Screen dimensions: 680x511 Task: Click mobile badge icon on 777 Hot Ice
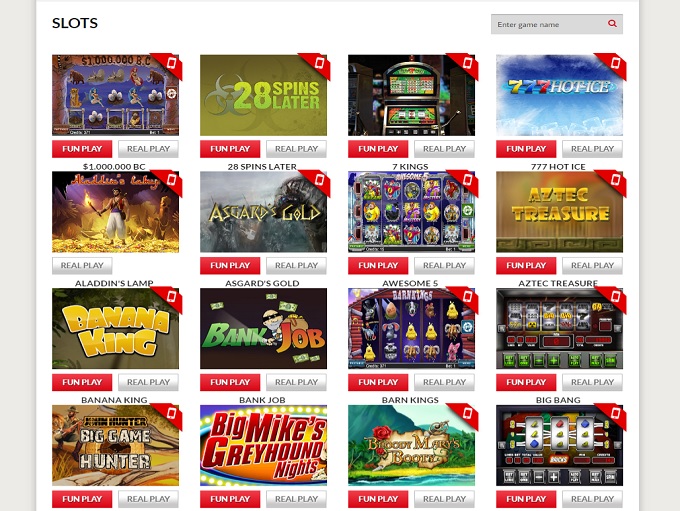615,63
